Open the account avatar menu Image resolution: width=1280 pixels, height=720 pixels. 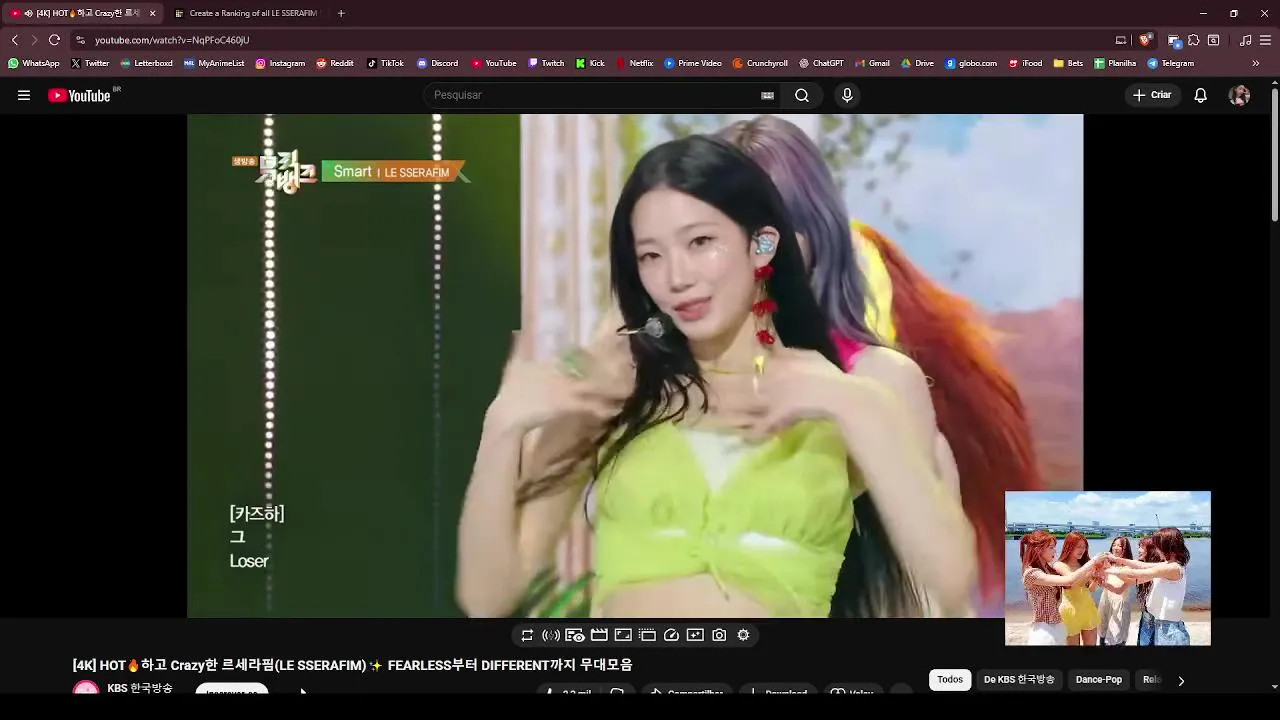(1239, 95)
